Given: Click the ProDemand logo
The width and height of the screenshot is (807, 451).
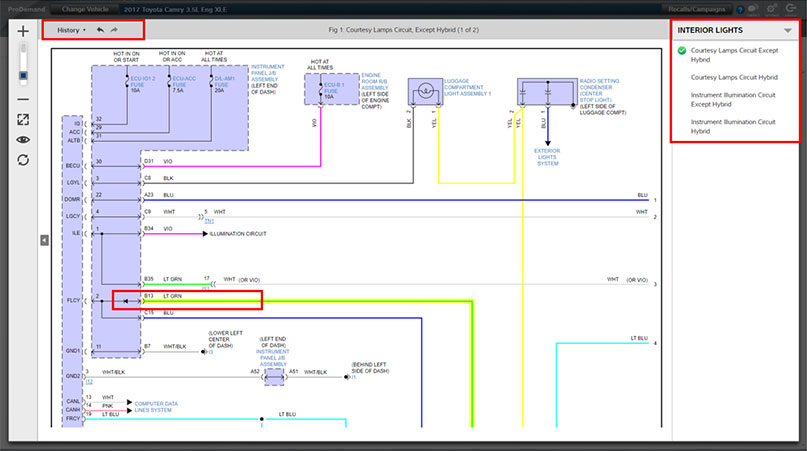Looking at the screenshot, I should tap(27, 9).
